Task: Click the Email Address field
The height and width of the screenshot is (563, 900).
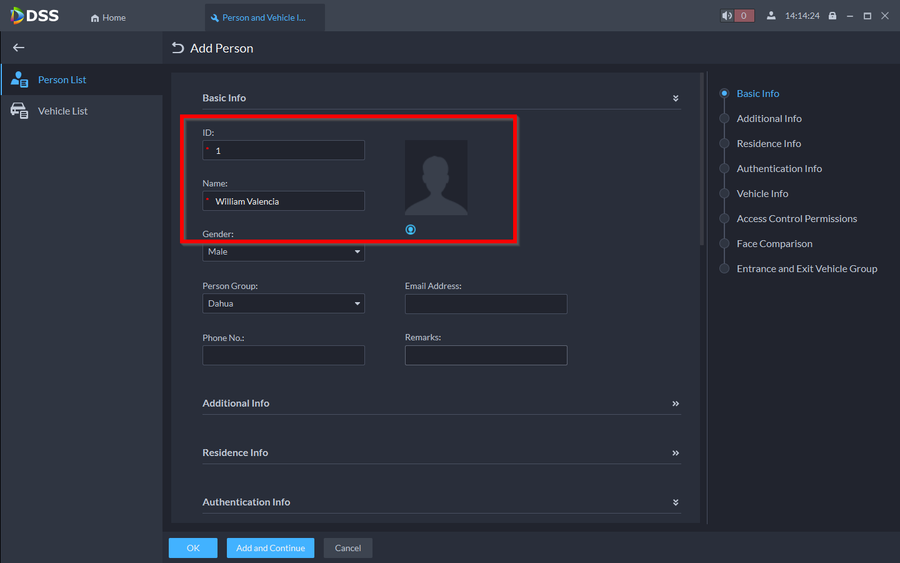Action: pos(486,304)
